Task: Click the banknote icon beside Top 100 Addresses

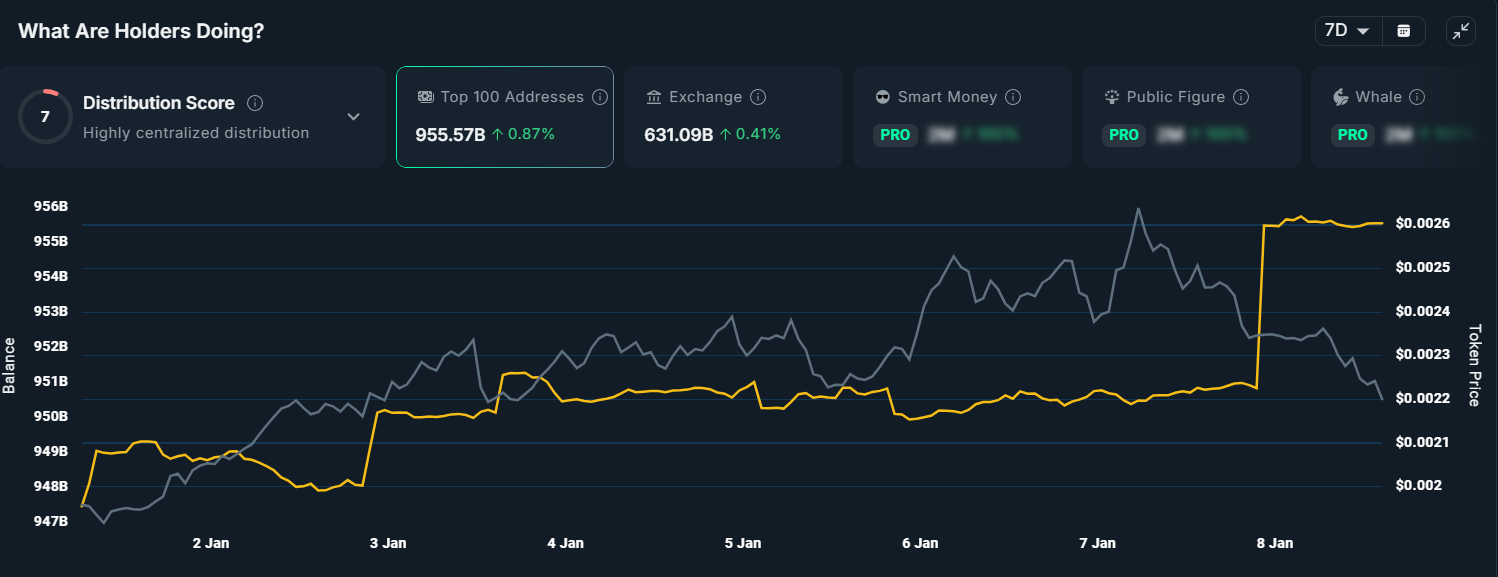Action: [x=425, y=96]
